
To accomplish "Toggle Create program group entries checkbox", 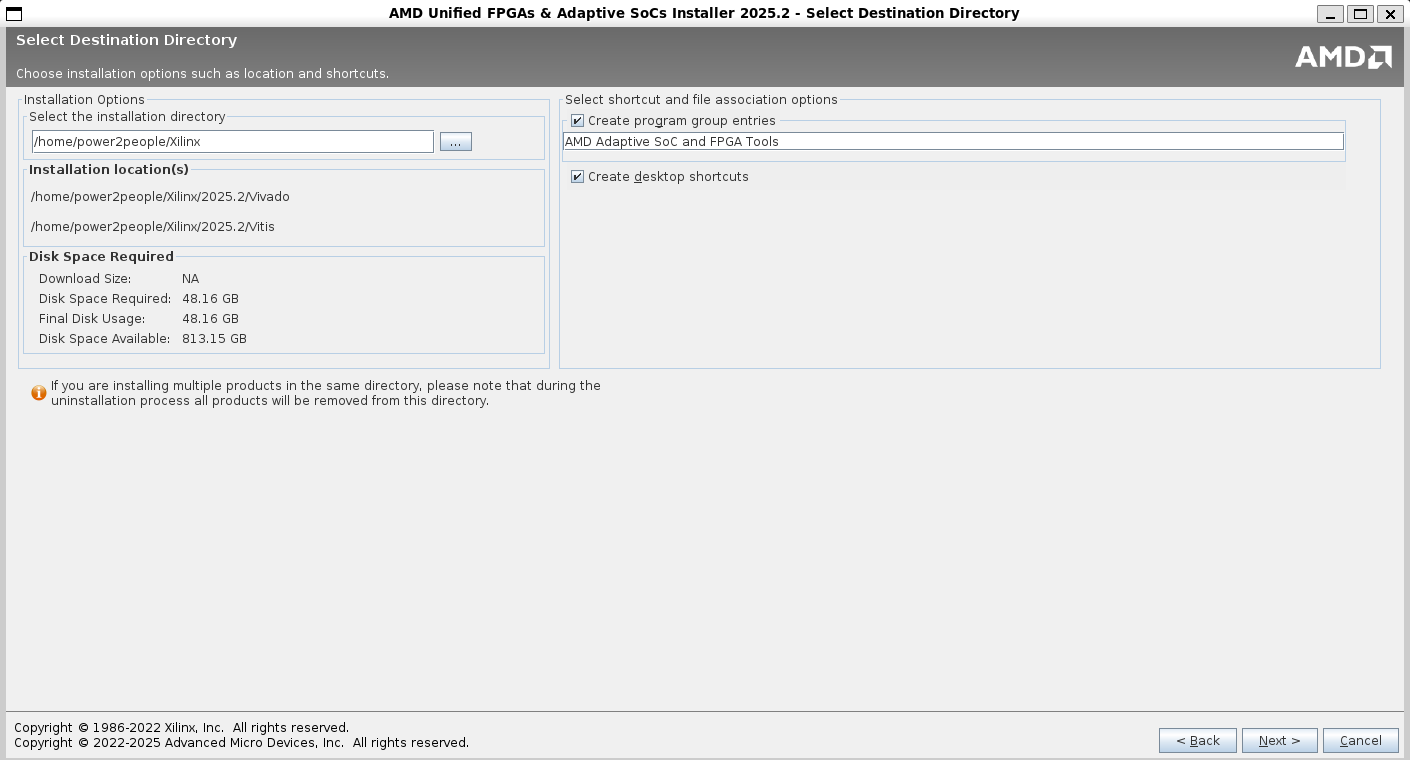I will tap(577, 121).
